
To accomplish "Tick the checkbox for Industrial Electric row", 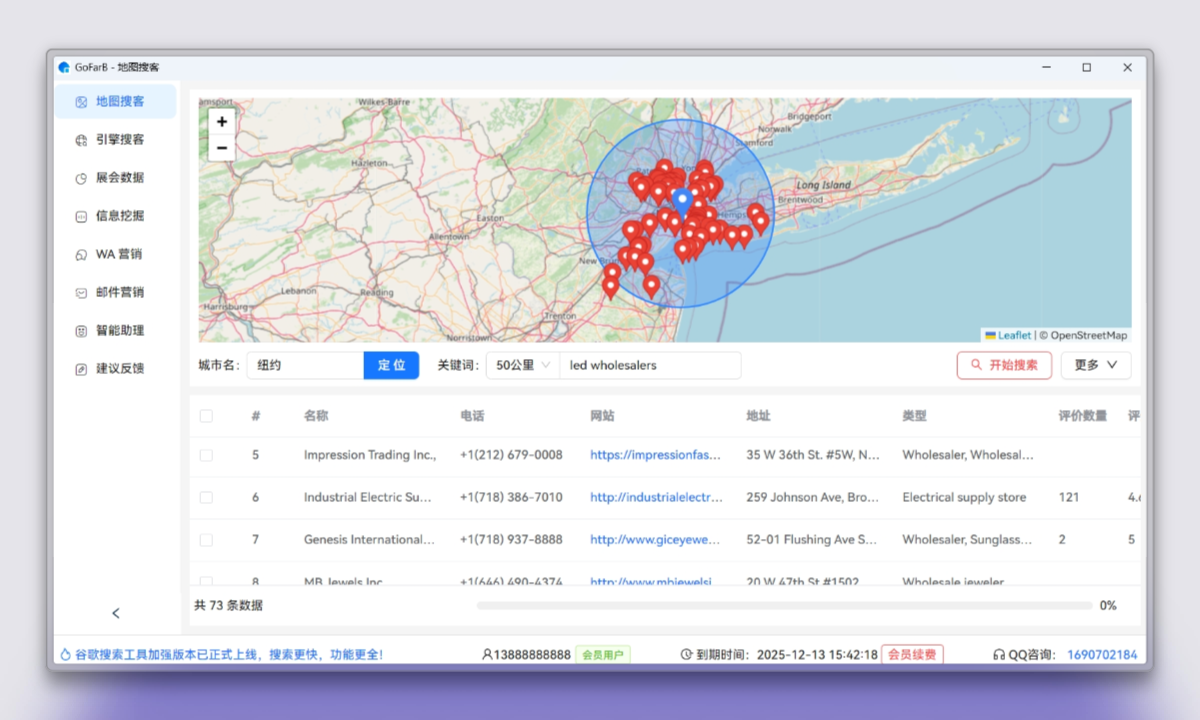I will pos(206,497).
